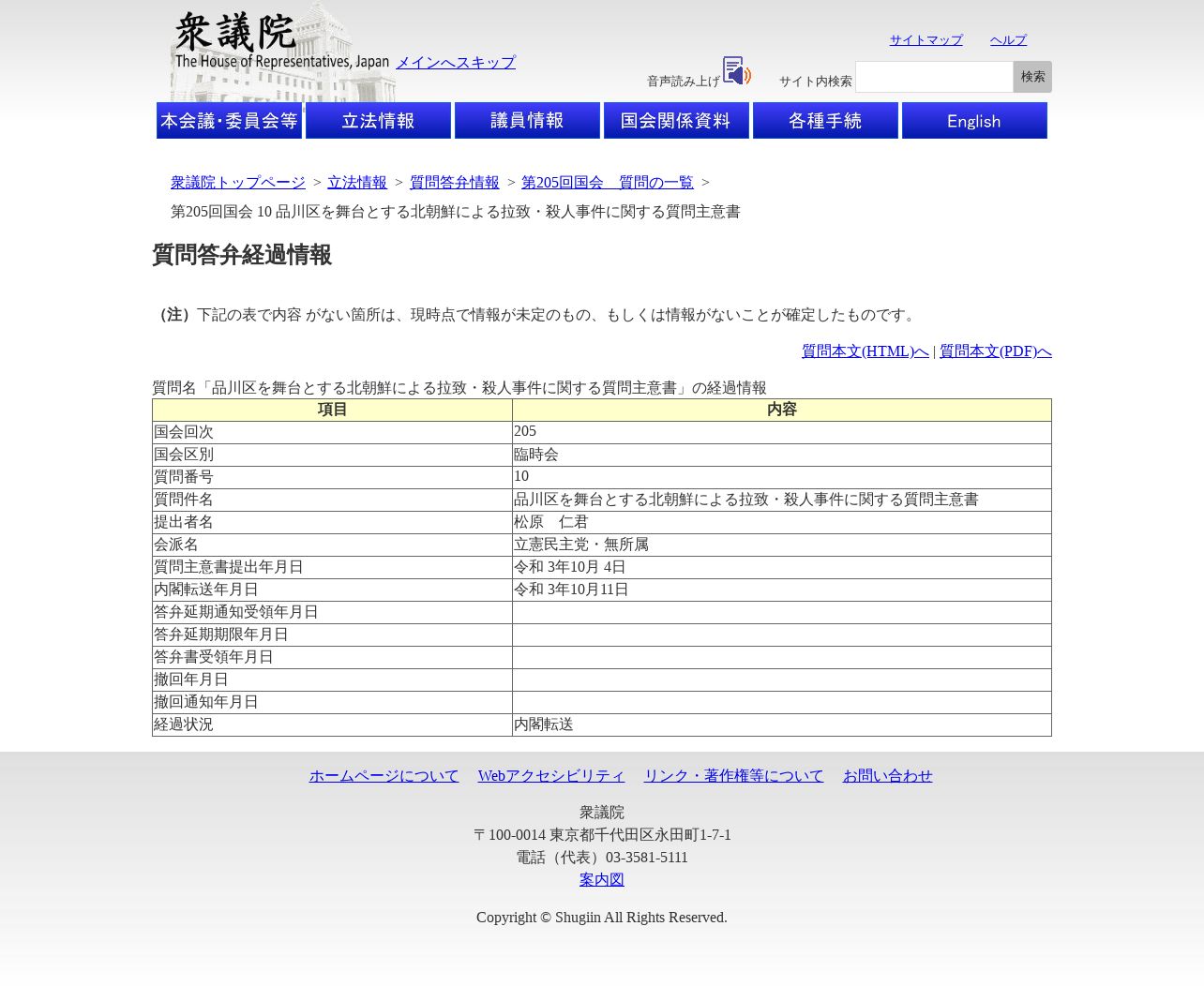Select the 質問番号 row label
This screenshot has height=986, width=1204.
tap(333, 477)
